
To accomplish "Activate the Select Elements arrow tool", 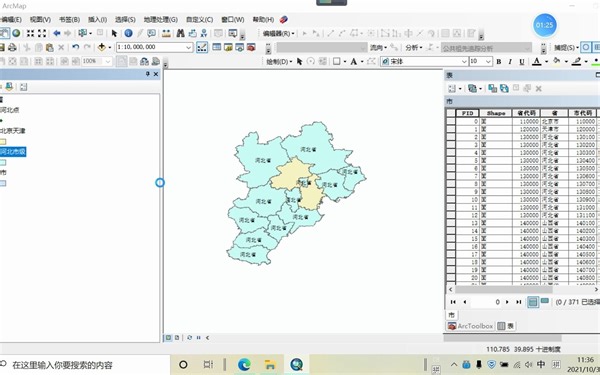I will click(114, 33).
